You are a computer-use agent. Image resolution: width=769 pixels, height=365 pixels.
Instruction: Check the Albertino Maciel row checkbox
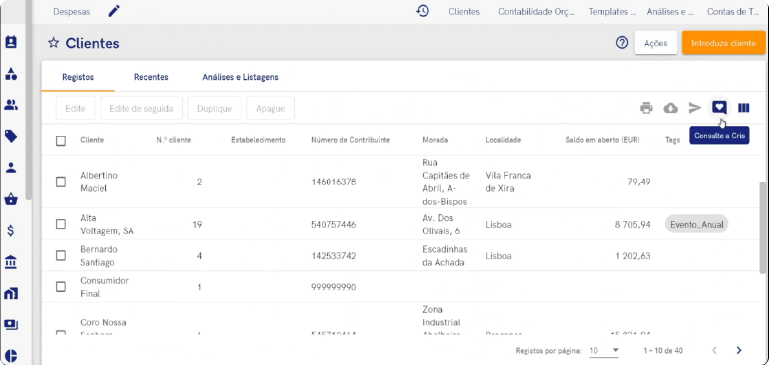pyautogui.click(x=61, y=182)
